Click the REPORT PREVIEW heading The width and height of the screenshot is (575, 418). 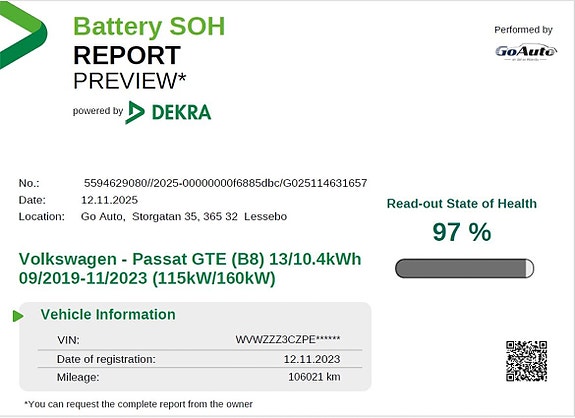tap(130, 68)
